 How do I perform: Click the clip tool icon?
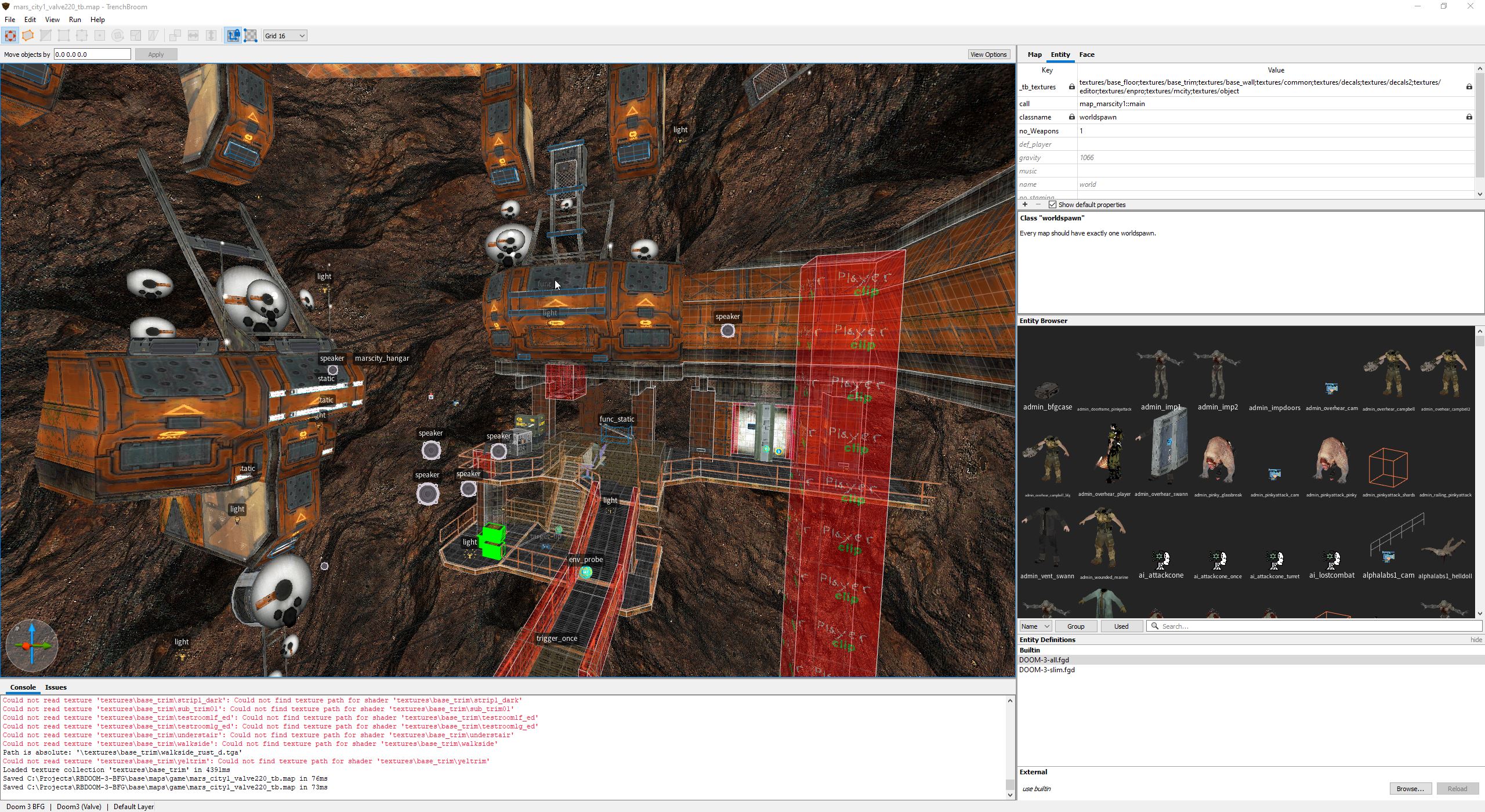46,36
